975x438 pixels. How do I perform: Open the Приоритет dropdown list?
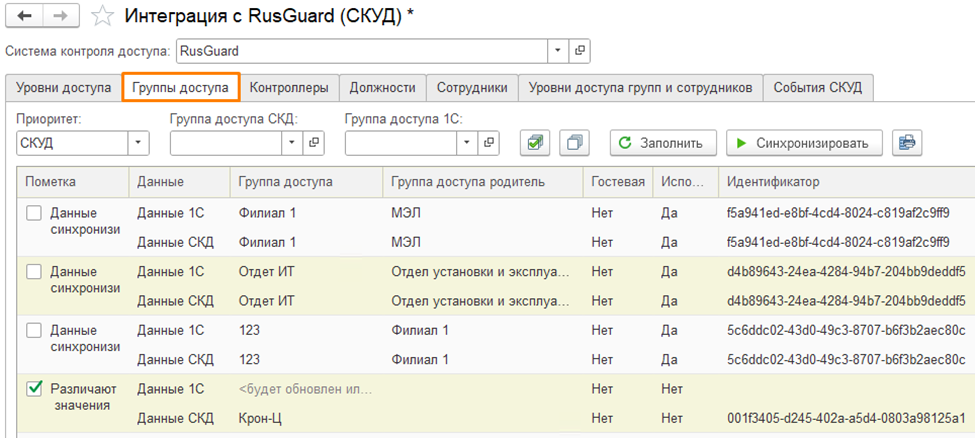tap(138, 143)
